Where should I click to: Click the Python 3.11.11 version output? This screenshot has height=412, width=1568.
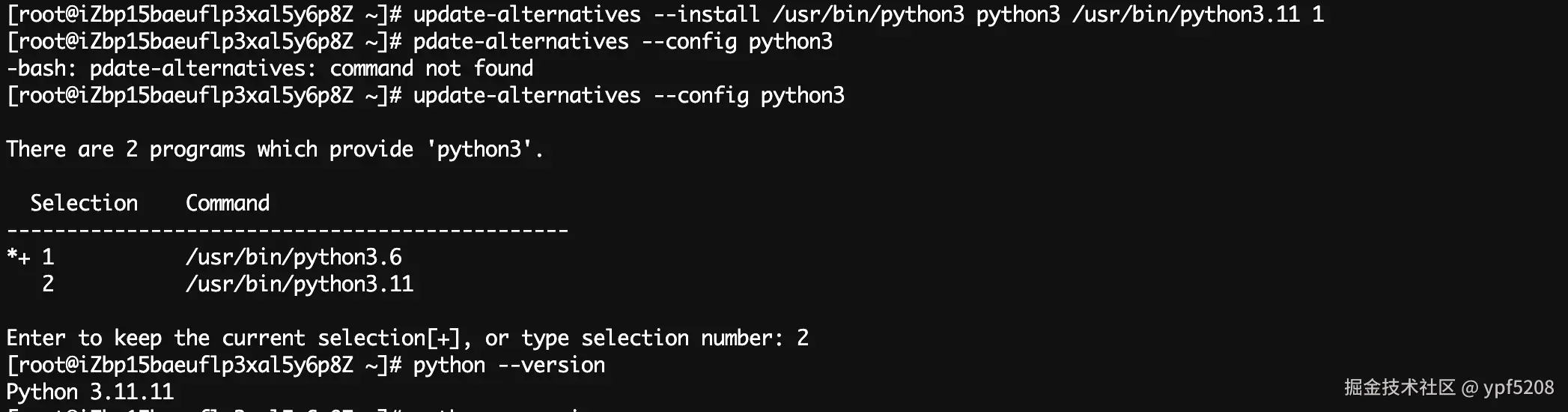(90, 392)
